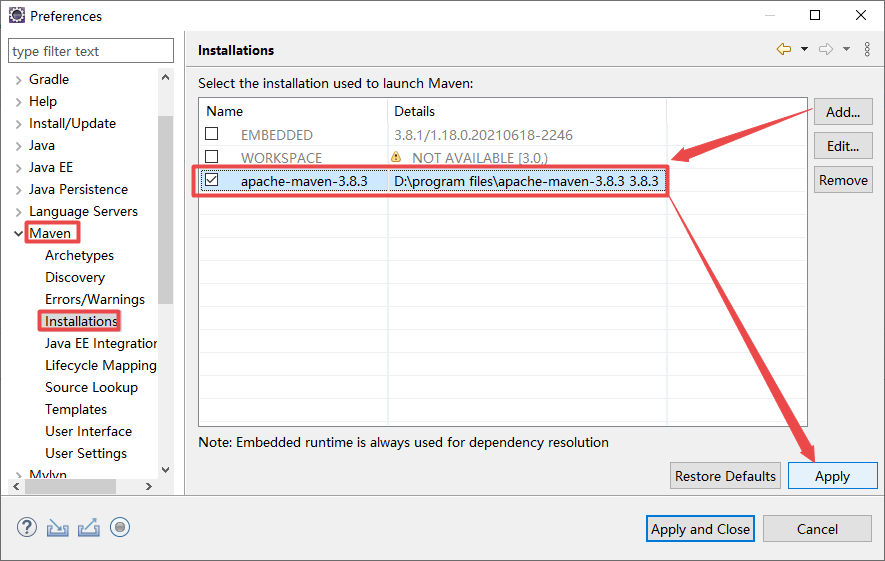Click the vertical scrollbar thumb in tree
This screenshot has width=885, height=561.
(x=165, y=209)
